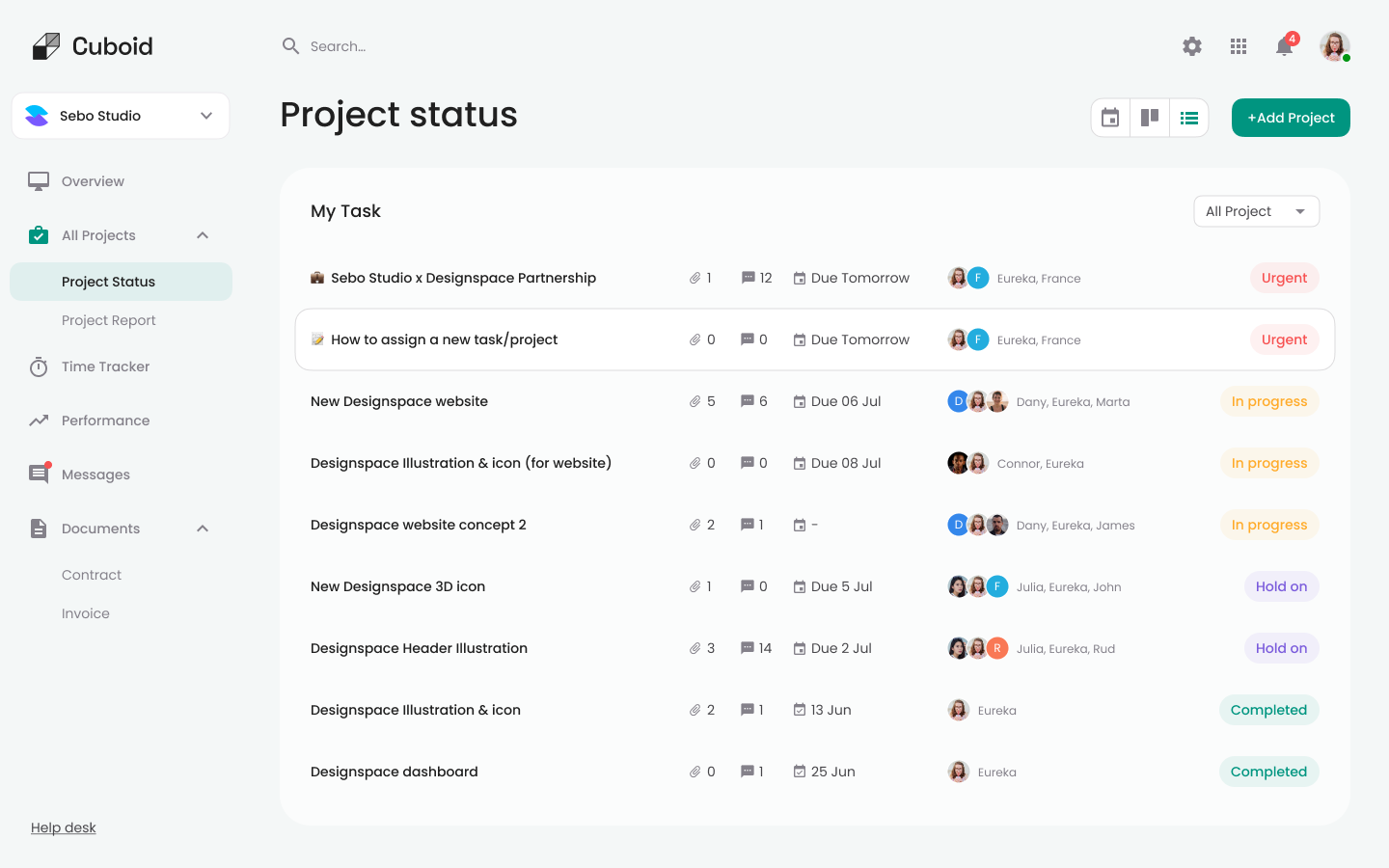Collapse the All Projects sidebar section
Viewport: 1389px width, 868px height.
pos(202,234)
